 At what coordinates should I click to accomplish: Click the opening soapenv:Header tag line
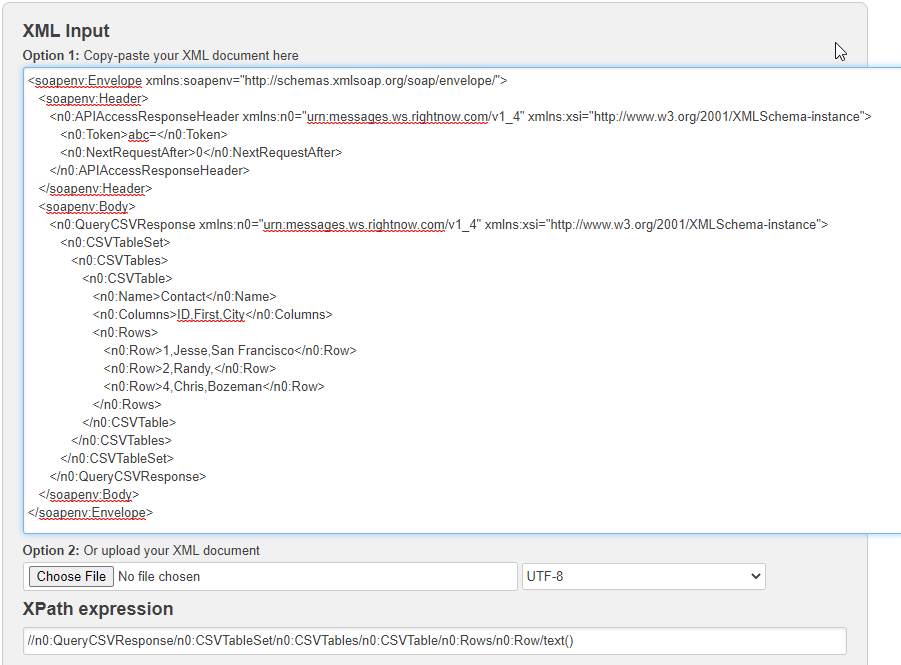(x=93, y=98)
